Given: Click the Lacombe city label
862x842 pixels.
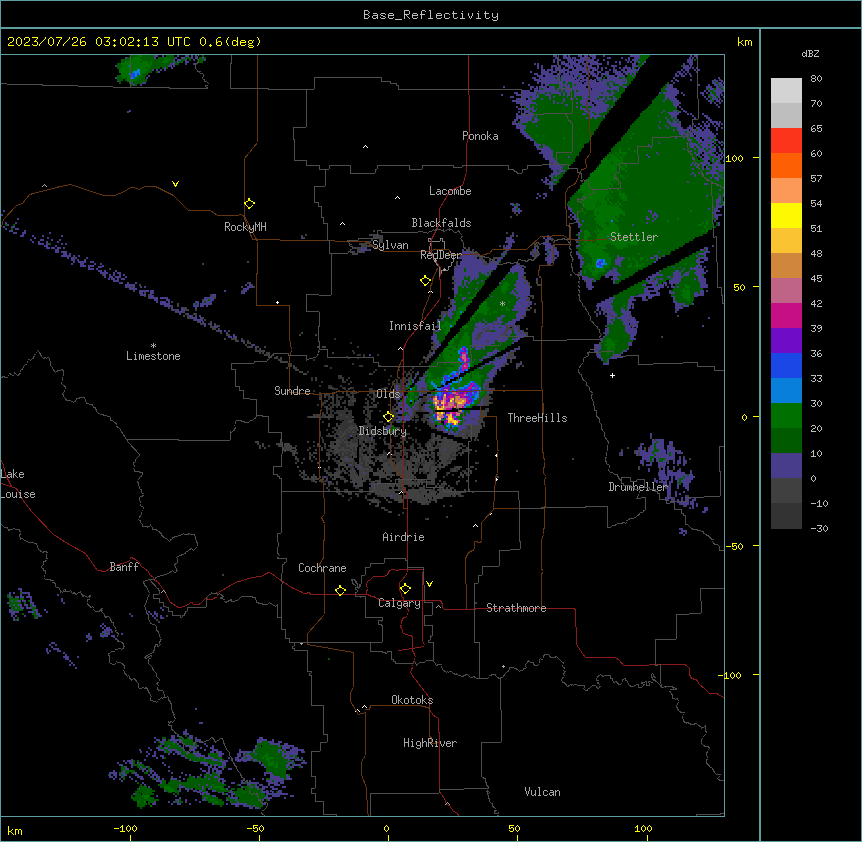Looking at the screenshot, I should click(450, 191).
